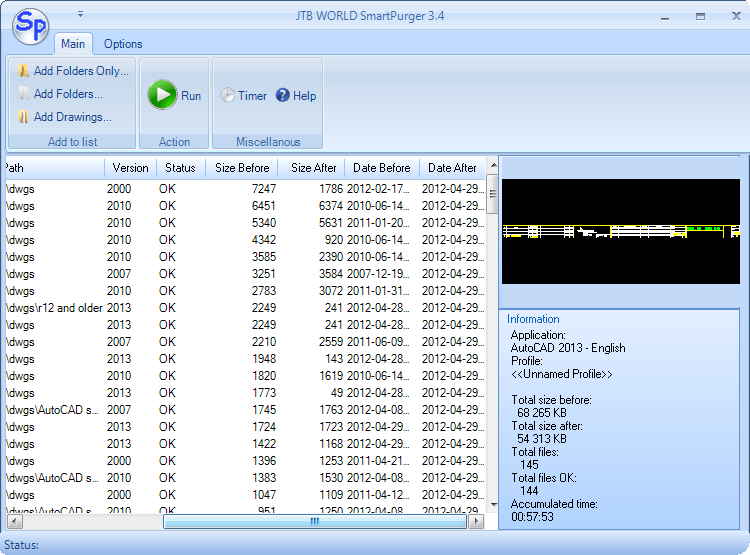Click Size After value 49
Image resolution: width=750 pixels, height=555 pixels.
[x=337, y=393]
